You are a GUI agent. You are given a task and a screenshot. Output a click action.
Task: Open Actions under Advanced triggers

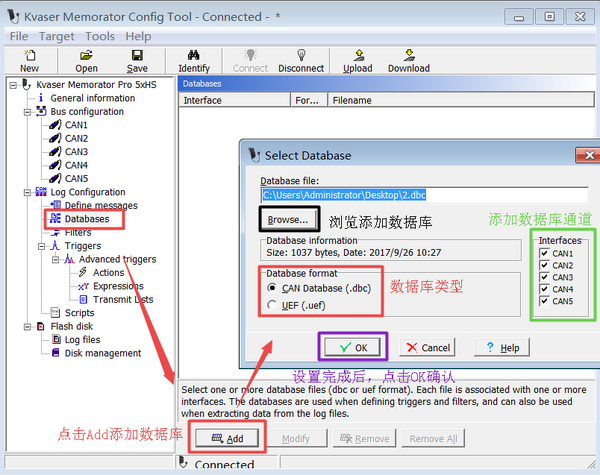(x=109, y=273)
